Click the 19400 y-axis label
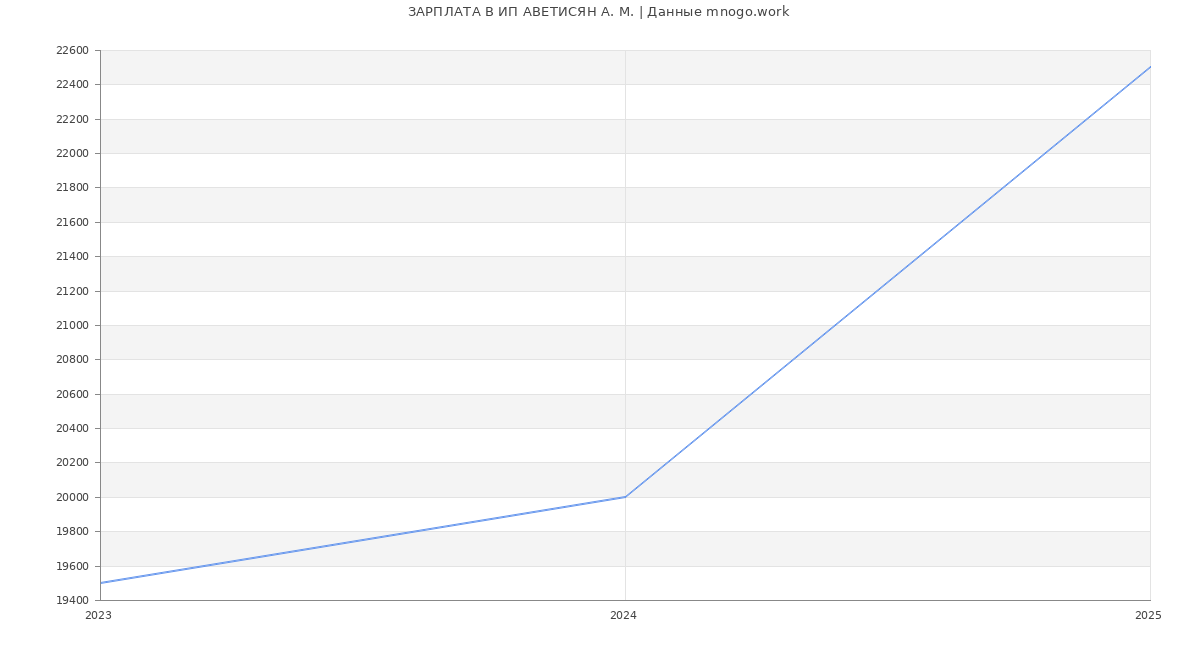 72,600
